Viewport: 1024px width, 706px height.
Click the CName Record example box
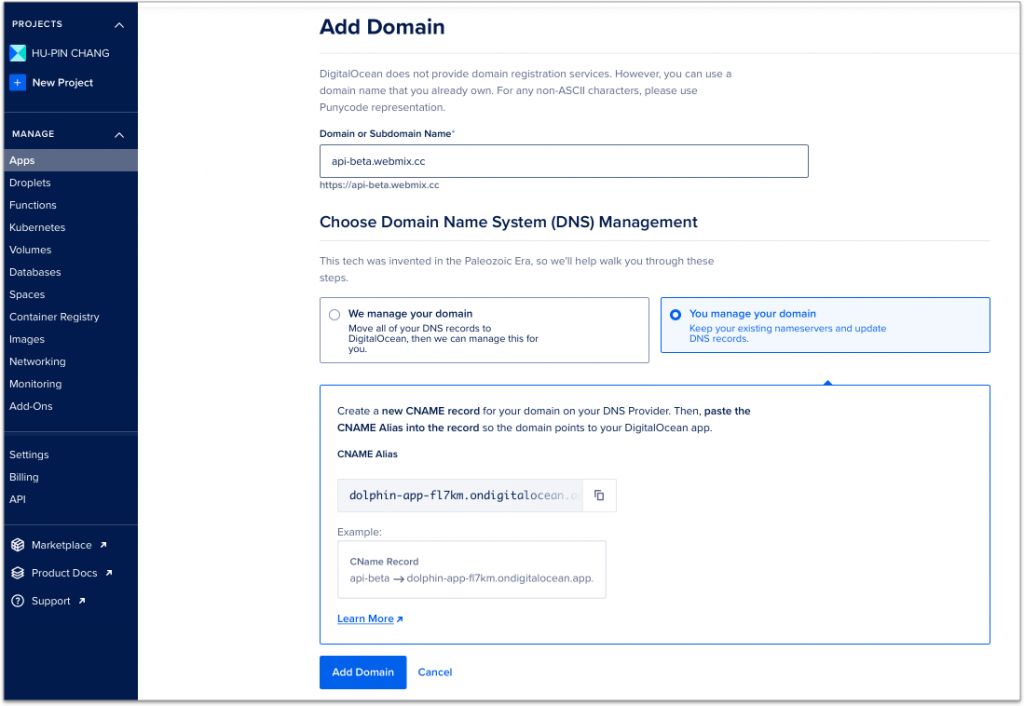472,570
